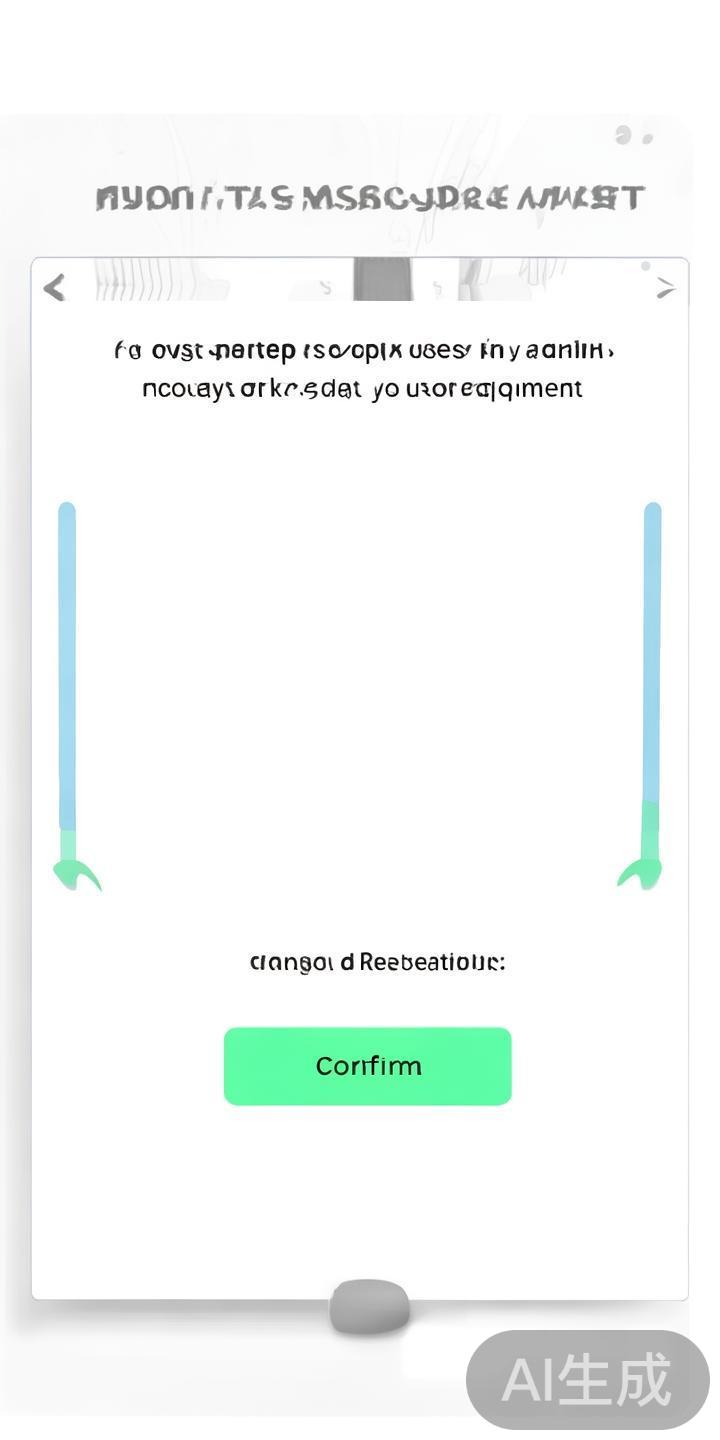Tap the AI生成 watermark badge
This screenshot has height=1440, width=720.
pos(587,1380)
